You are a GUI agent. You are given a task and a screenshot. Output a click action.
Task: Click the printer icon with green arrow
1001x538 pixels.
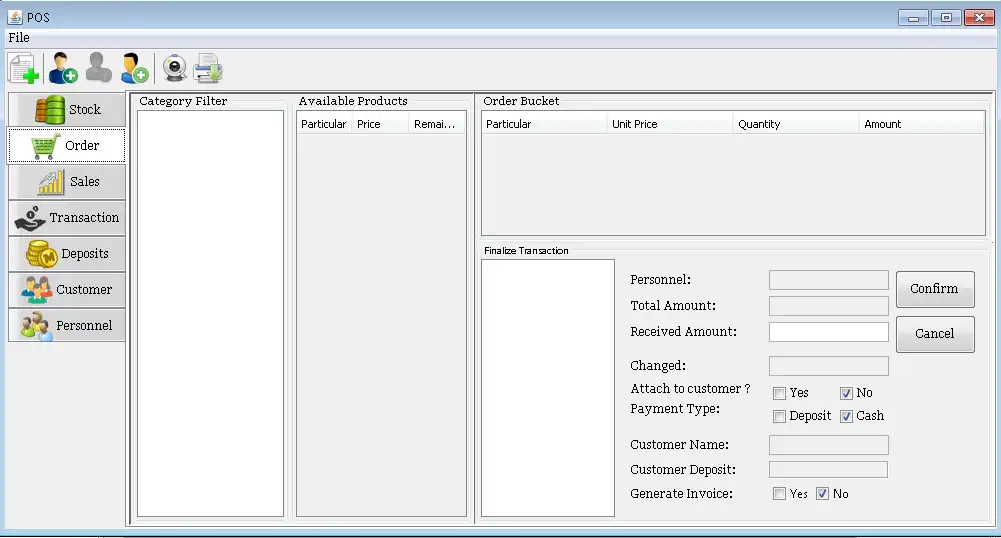click(208, 68)
